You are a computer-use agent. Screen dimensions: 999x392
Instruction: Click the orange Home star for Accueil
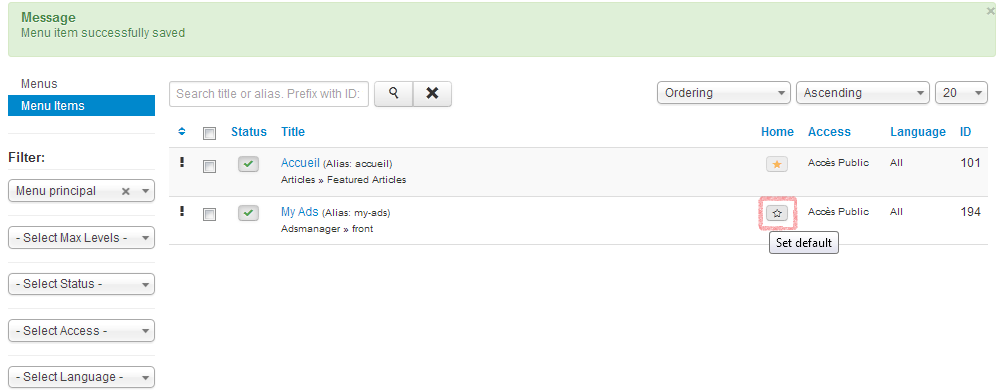pos(777,164)
